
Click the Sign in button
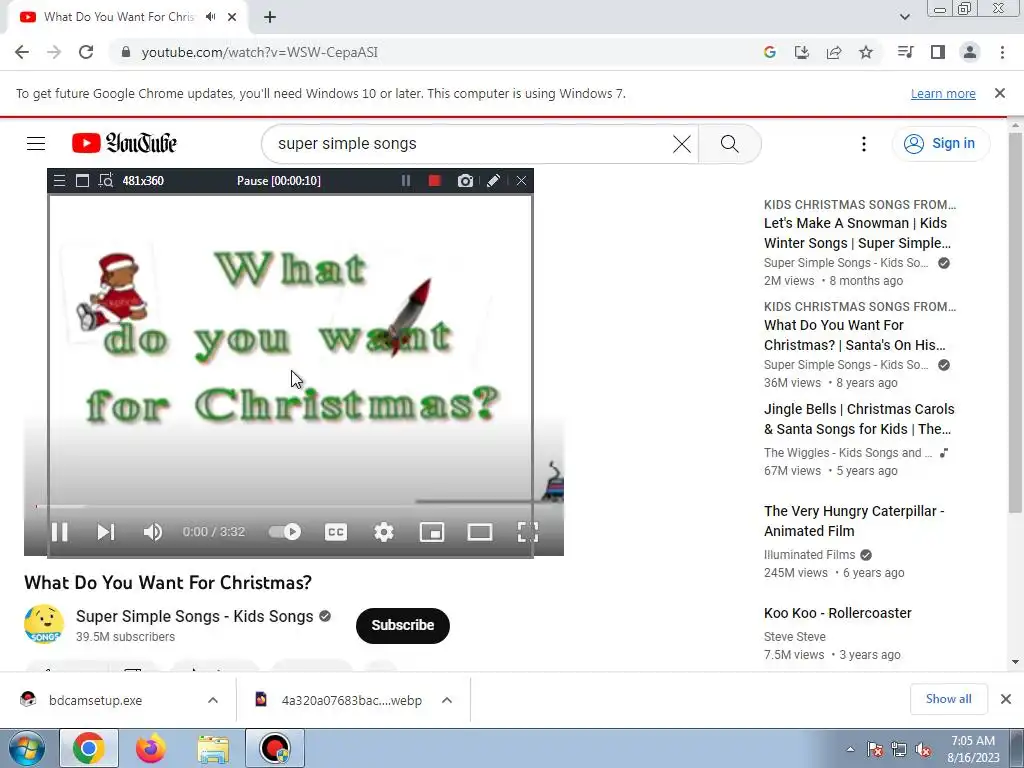[940, 144]
